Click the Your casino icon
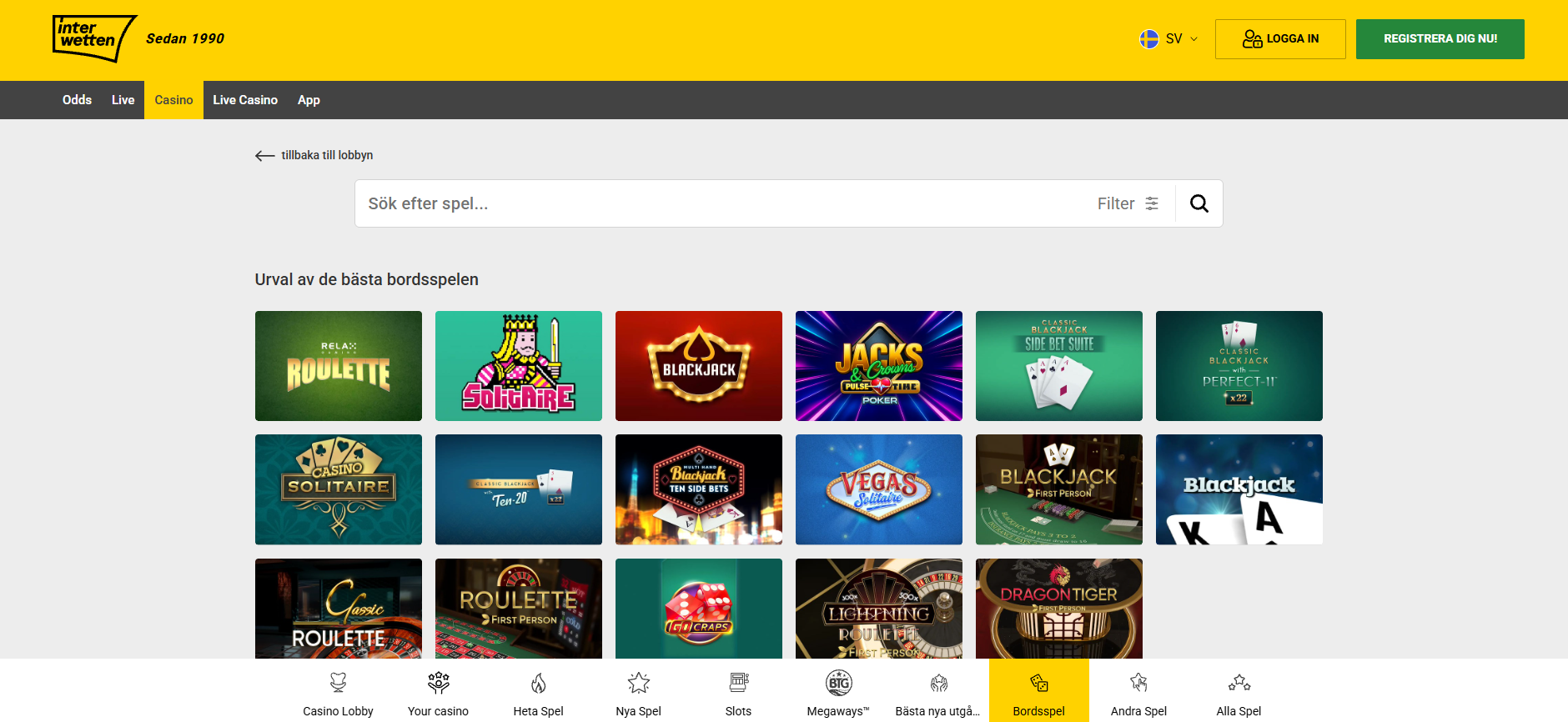This screenshot has height=722, width=1568. [x=438, y=683]
